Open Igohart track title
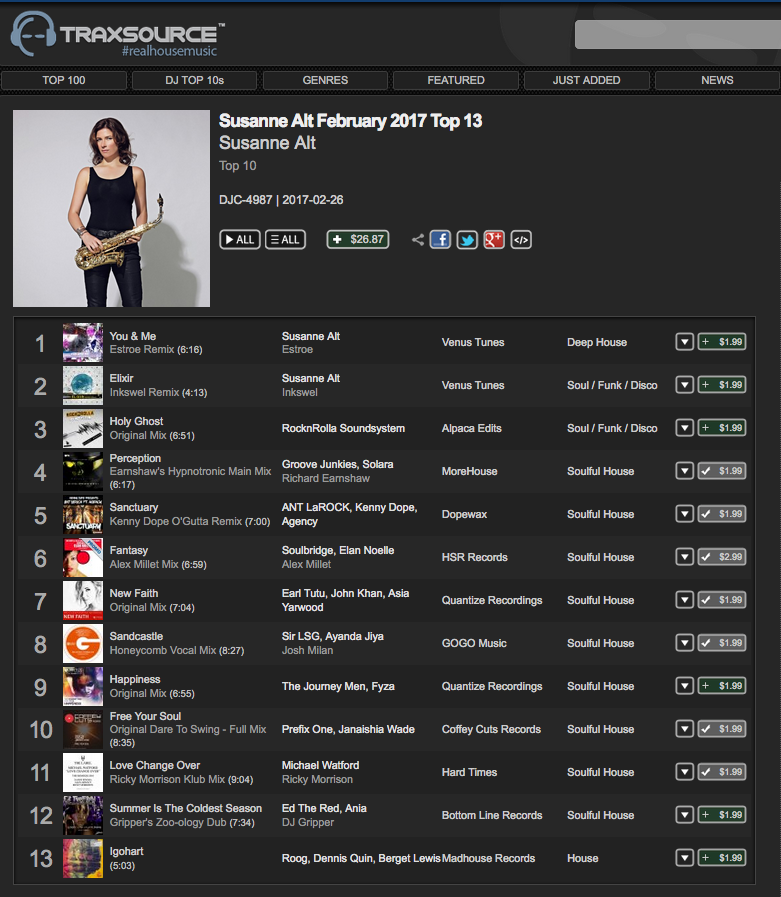The width and height of the screenshot is (781, 897). 126,851
